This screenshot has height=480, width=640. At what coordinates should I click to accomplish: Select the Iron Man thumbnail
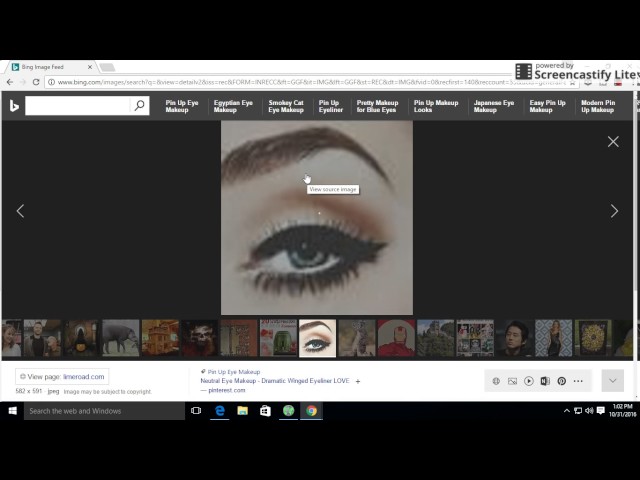(x=396, y=338)
